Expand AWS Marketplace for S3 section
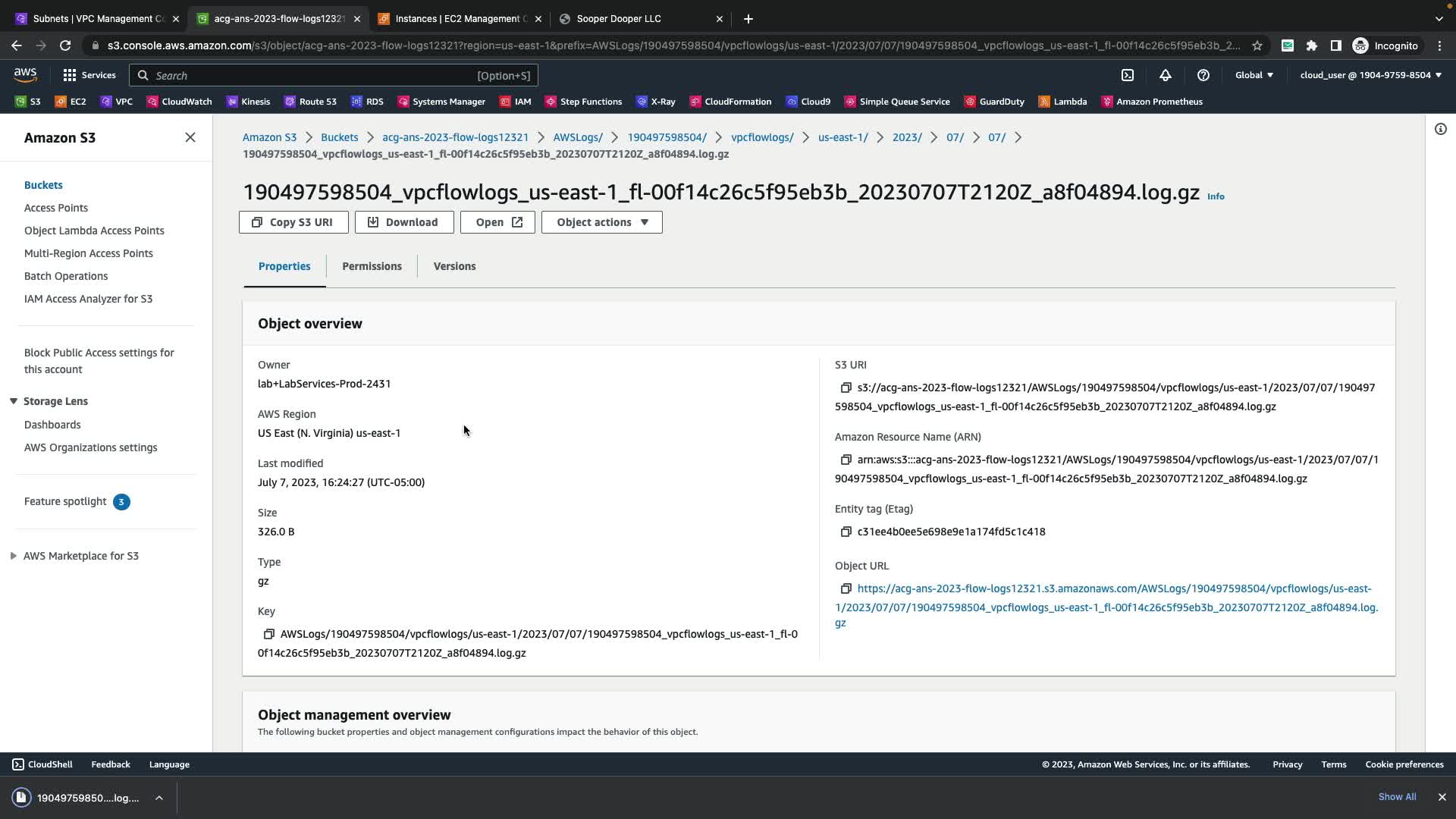The width and height of the screenshot is (1456, 819). point(14,556)
